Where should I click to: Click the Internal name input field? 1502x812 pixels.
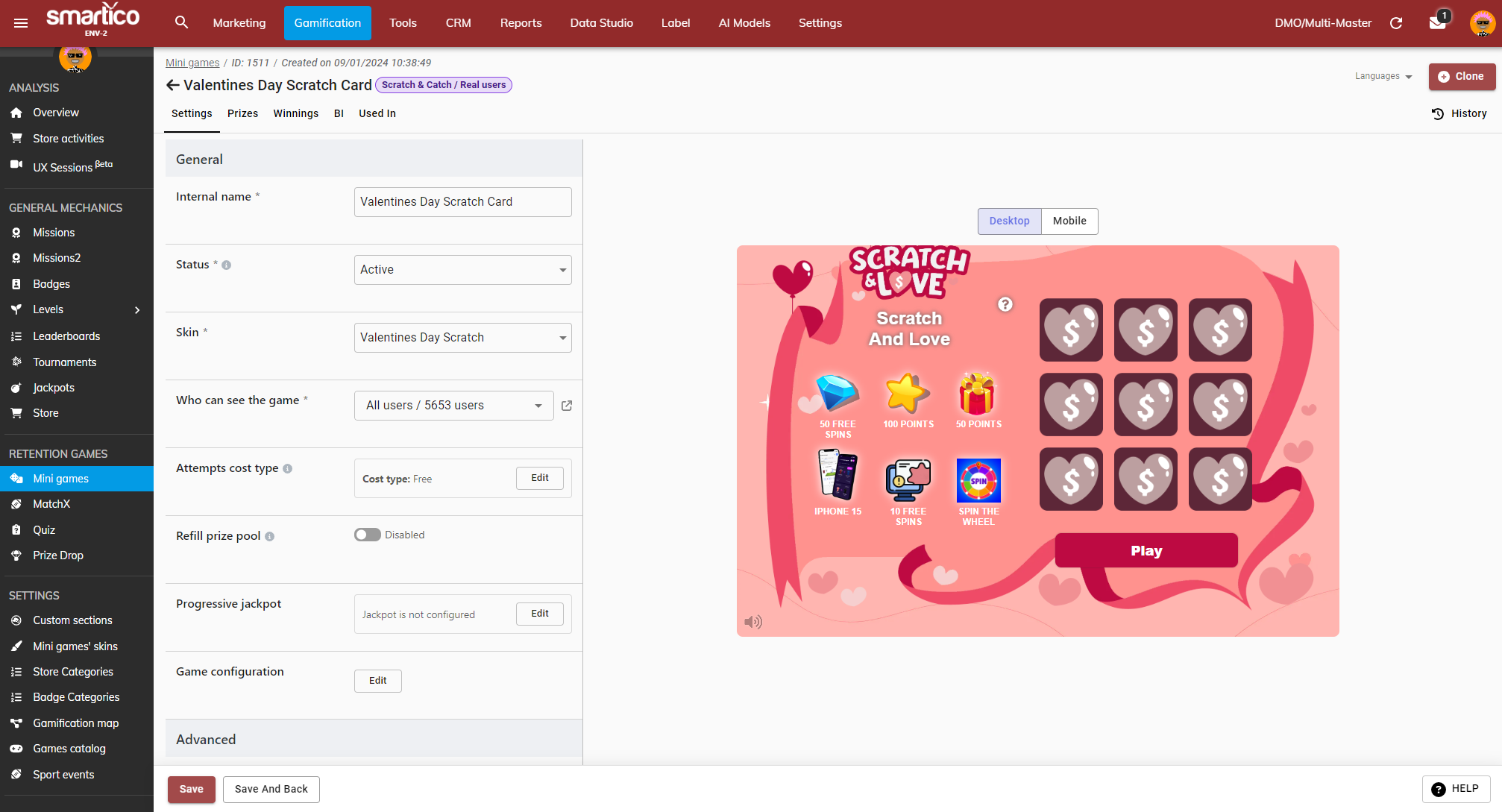pos(462,202)
